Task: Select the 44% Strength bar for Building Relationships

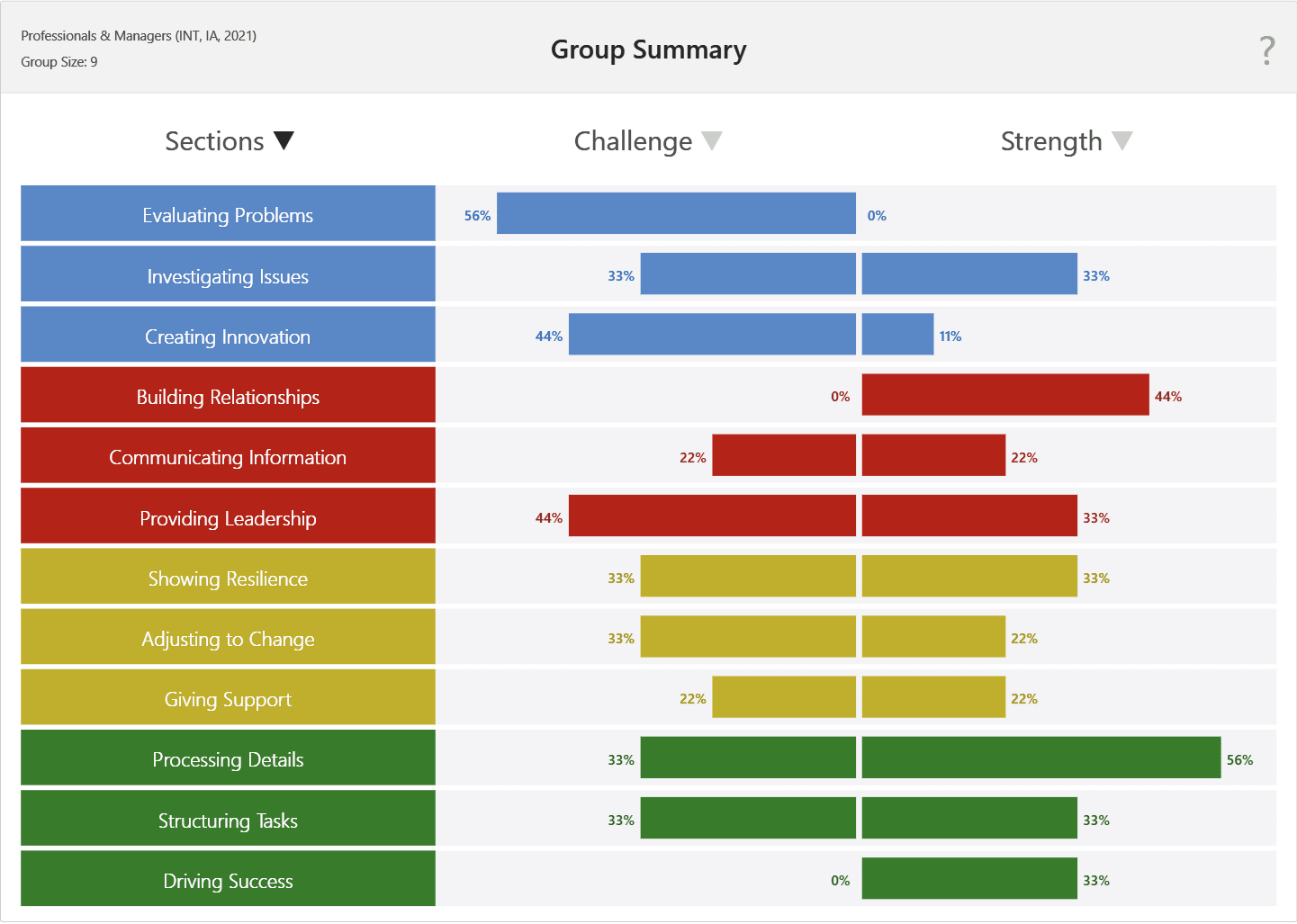Action: 1004,394
